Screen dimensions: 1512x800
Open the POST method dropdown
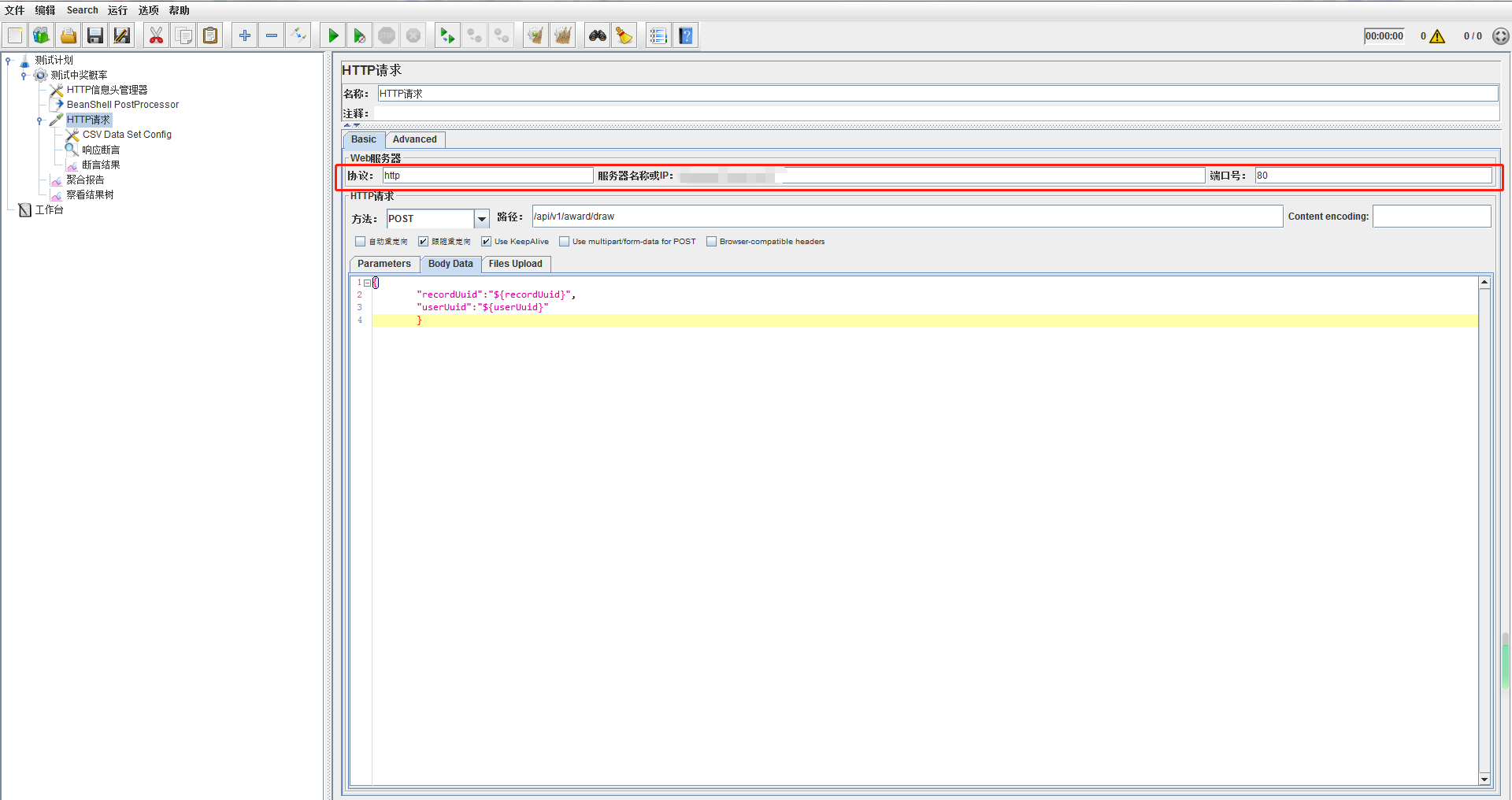click(x=481, y=219)
